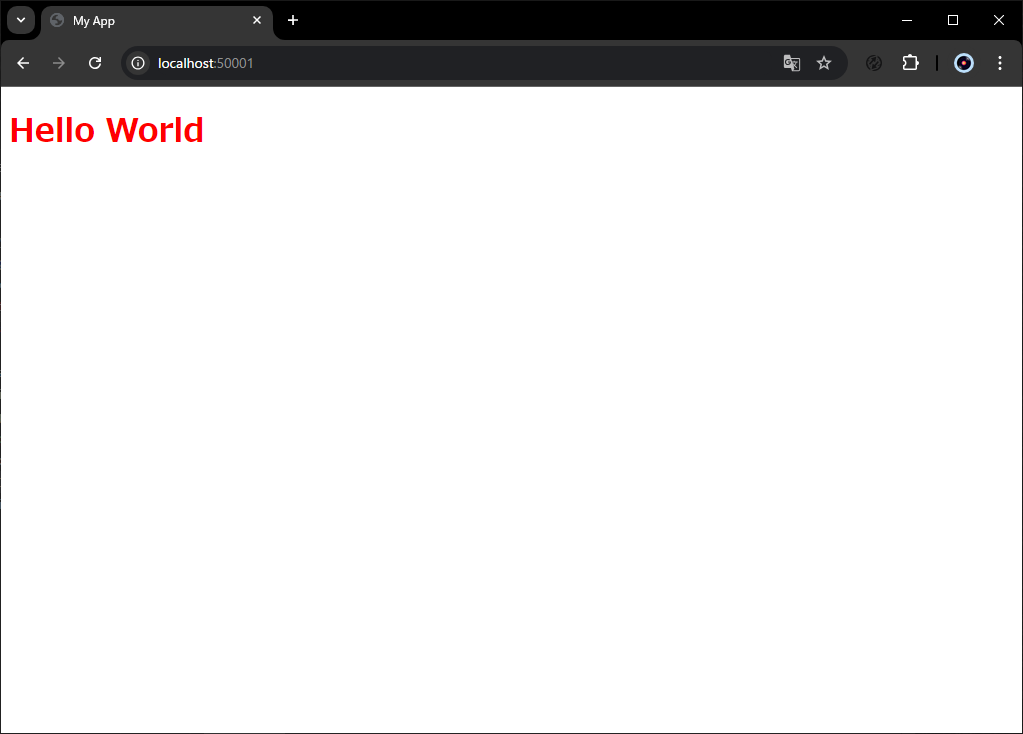Expand the tab search dropdown
Viewport: 1023px width, 734px height.
(x=21, y=20)
